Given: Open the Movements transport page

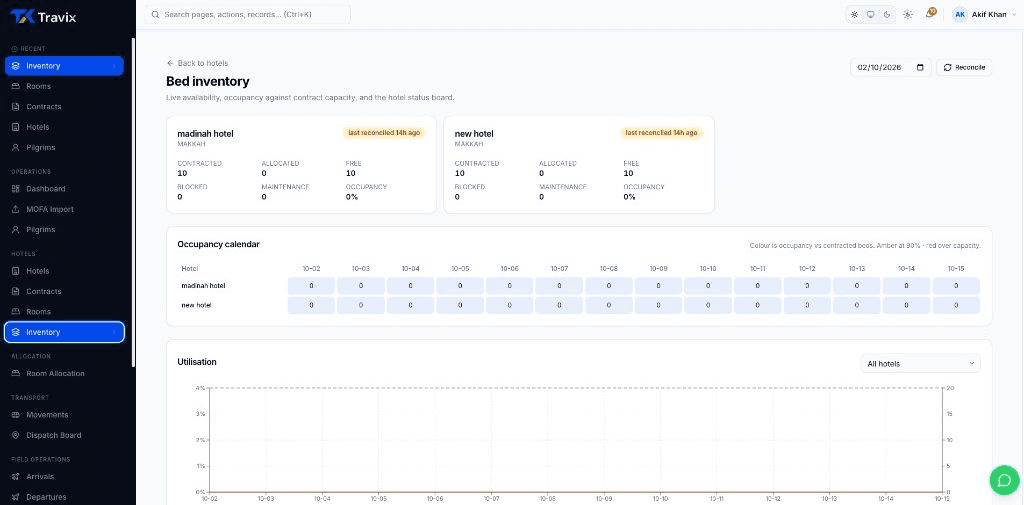Looking at the screenshot, I should [x=64, y=415].
